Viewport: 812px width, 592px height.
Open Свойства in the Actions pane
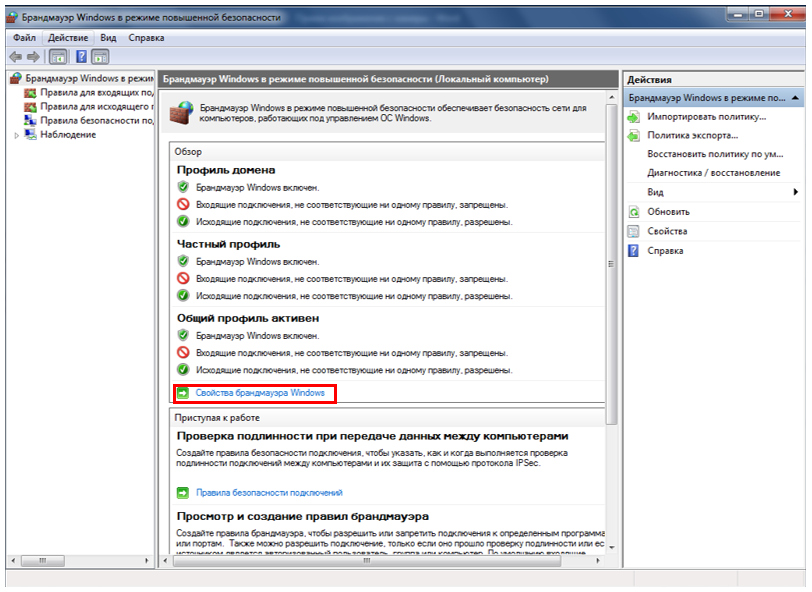(666, 231)
